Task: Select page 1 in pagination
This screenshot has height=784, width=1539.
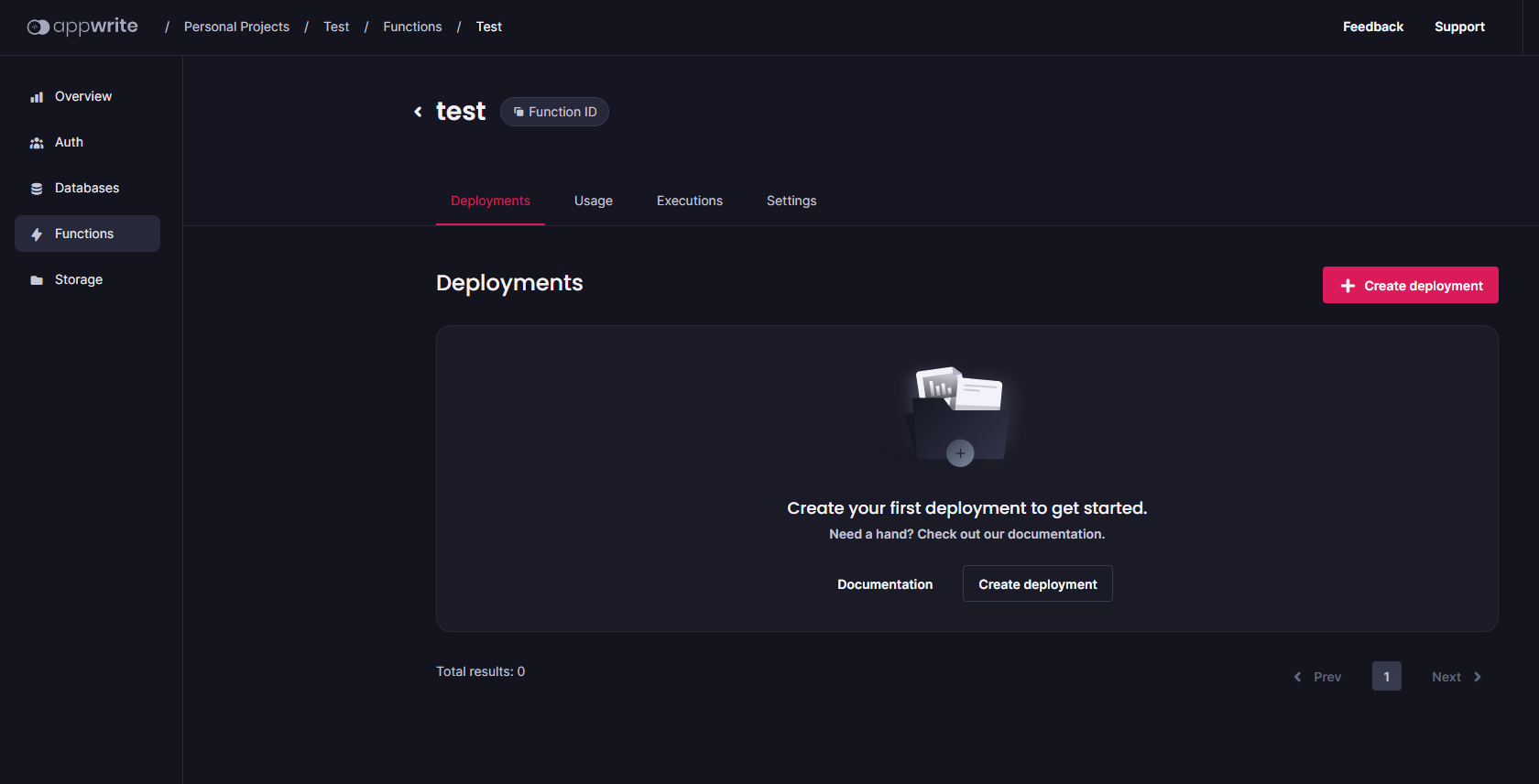Action: pos(1387,676)
